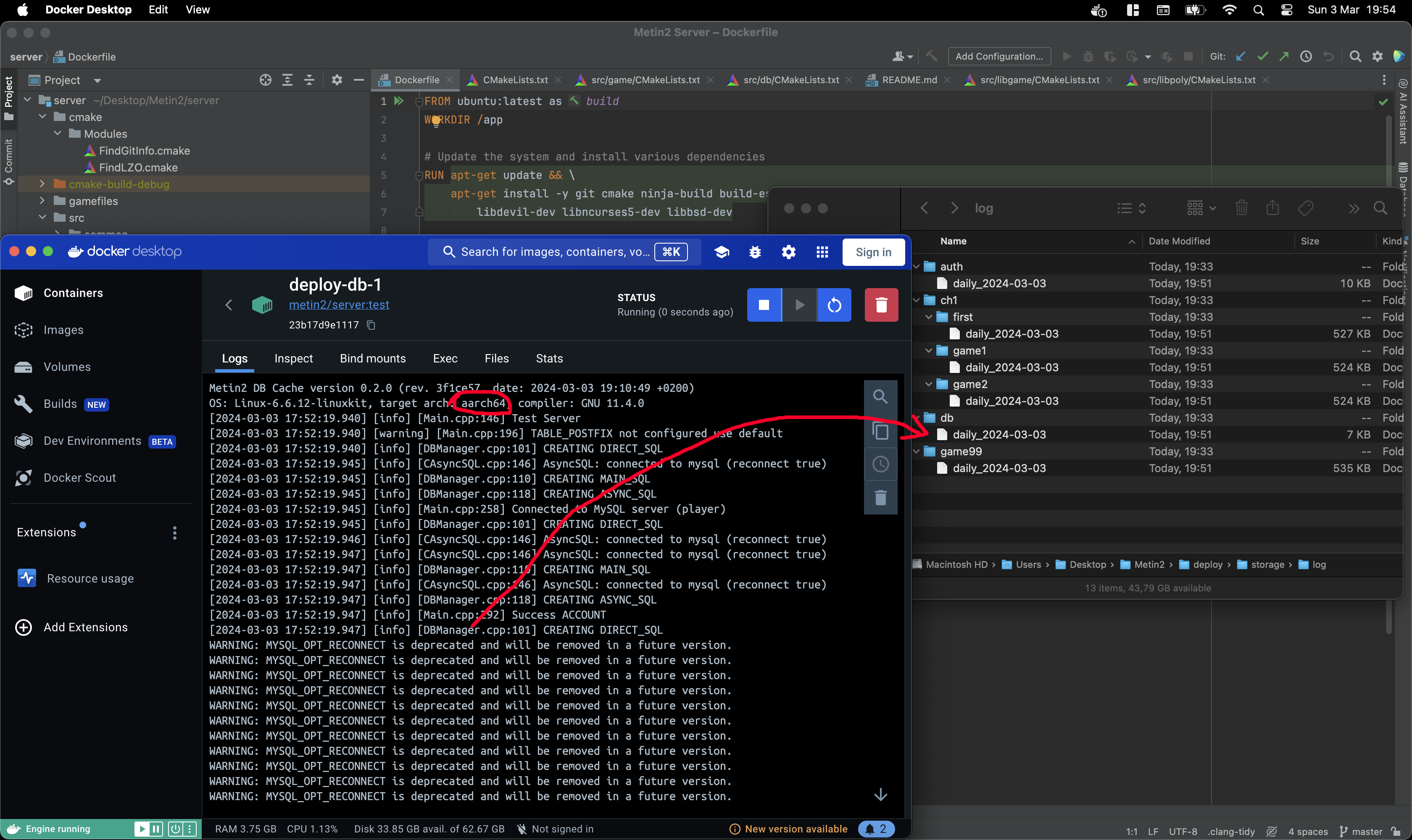Viewport: 1412px width, 840px height.
Task: Open IDE git branch master widget
Action: click(1362, 832)
